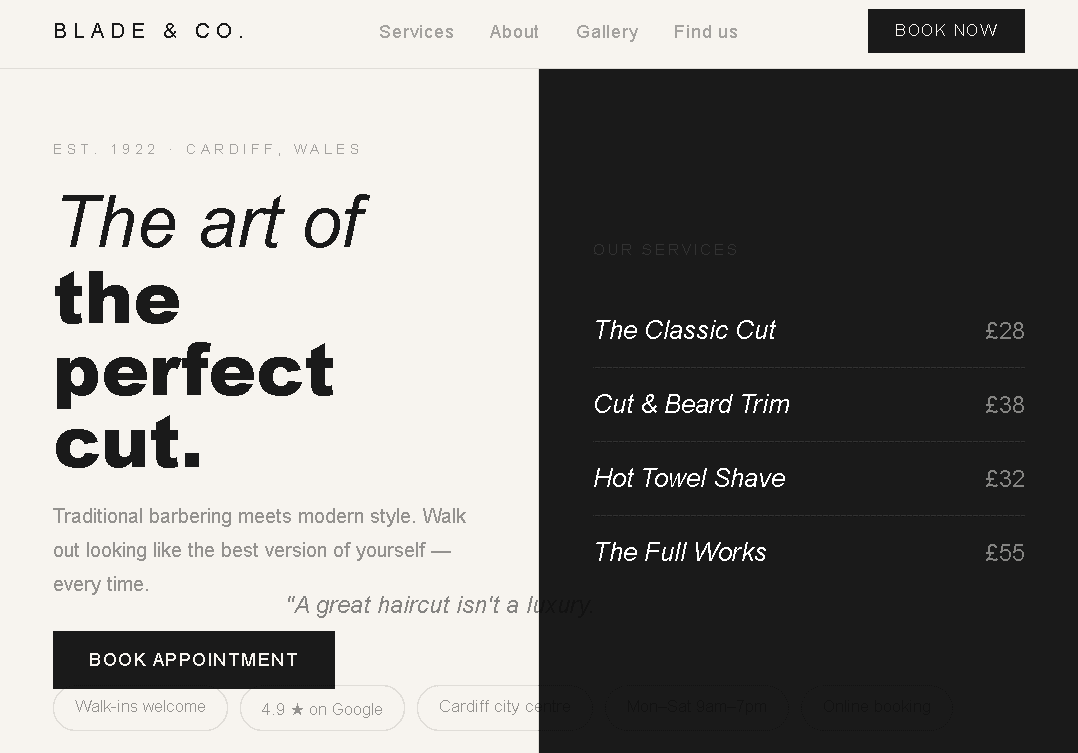
Task: Click the Mon–Sat 9am–7pm hours badge
Action: [x=697, y=706]
